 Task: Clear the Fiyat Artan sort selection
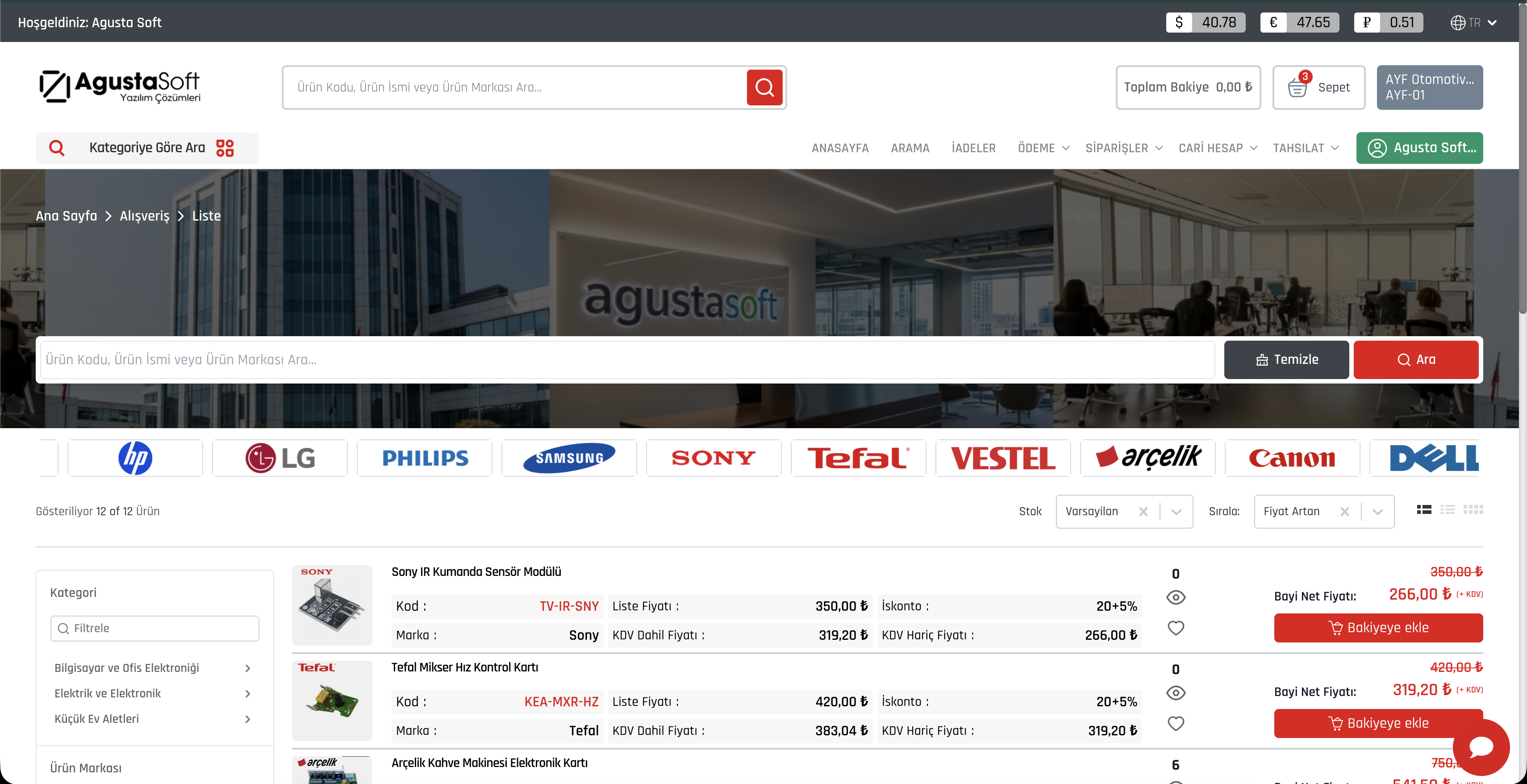(x=1344, y=511)
